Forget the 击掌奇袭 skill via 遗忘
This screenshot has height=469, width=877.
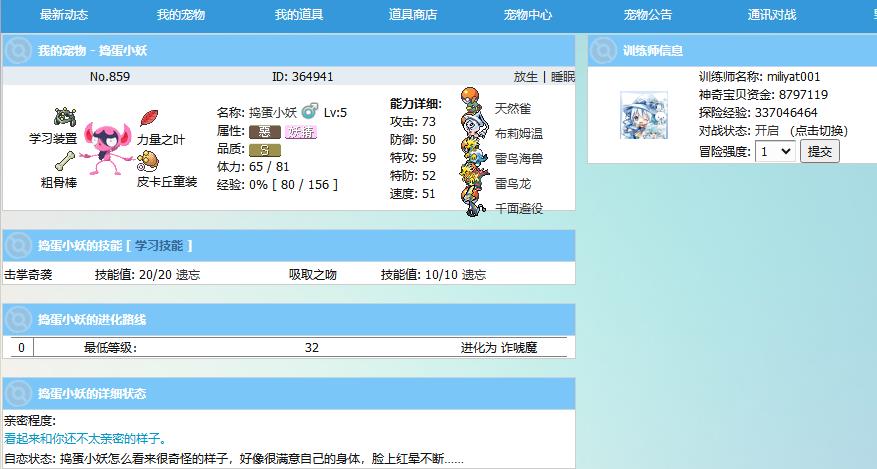188,274
